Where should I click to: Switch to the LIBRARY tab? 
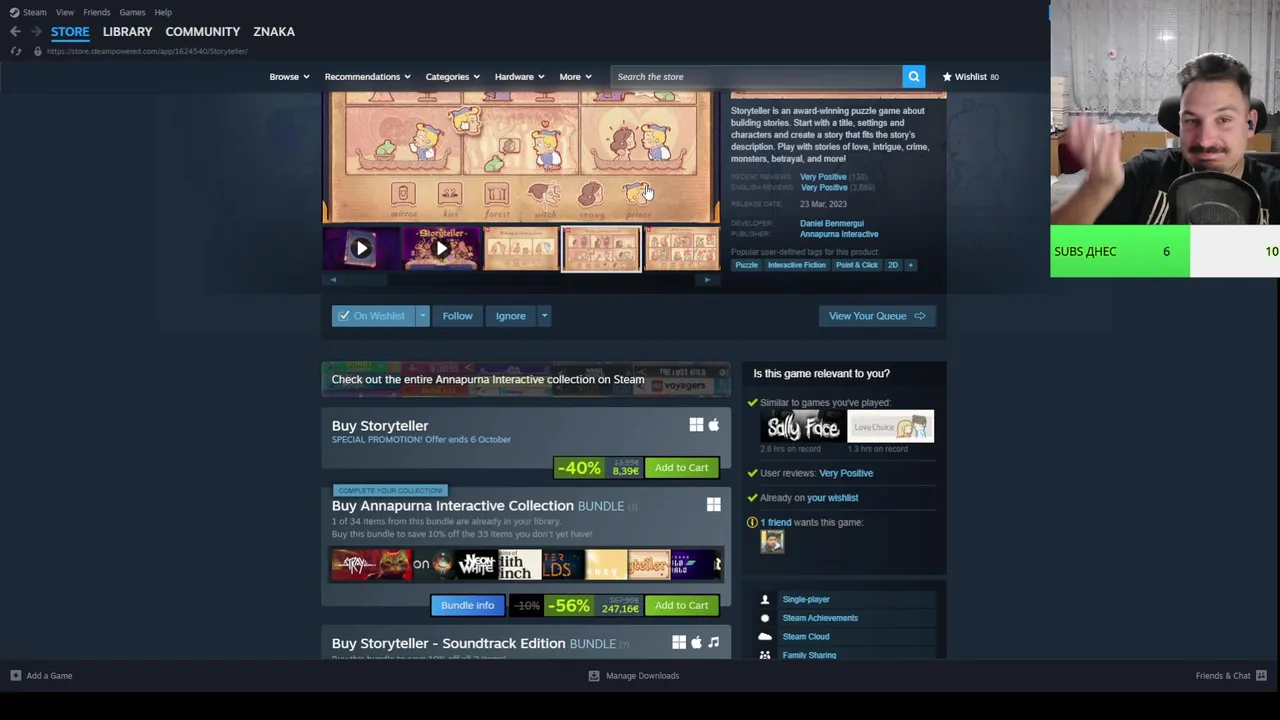coord(127,31)
